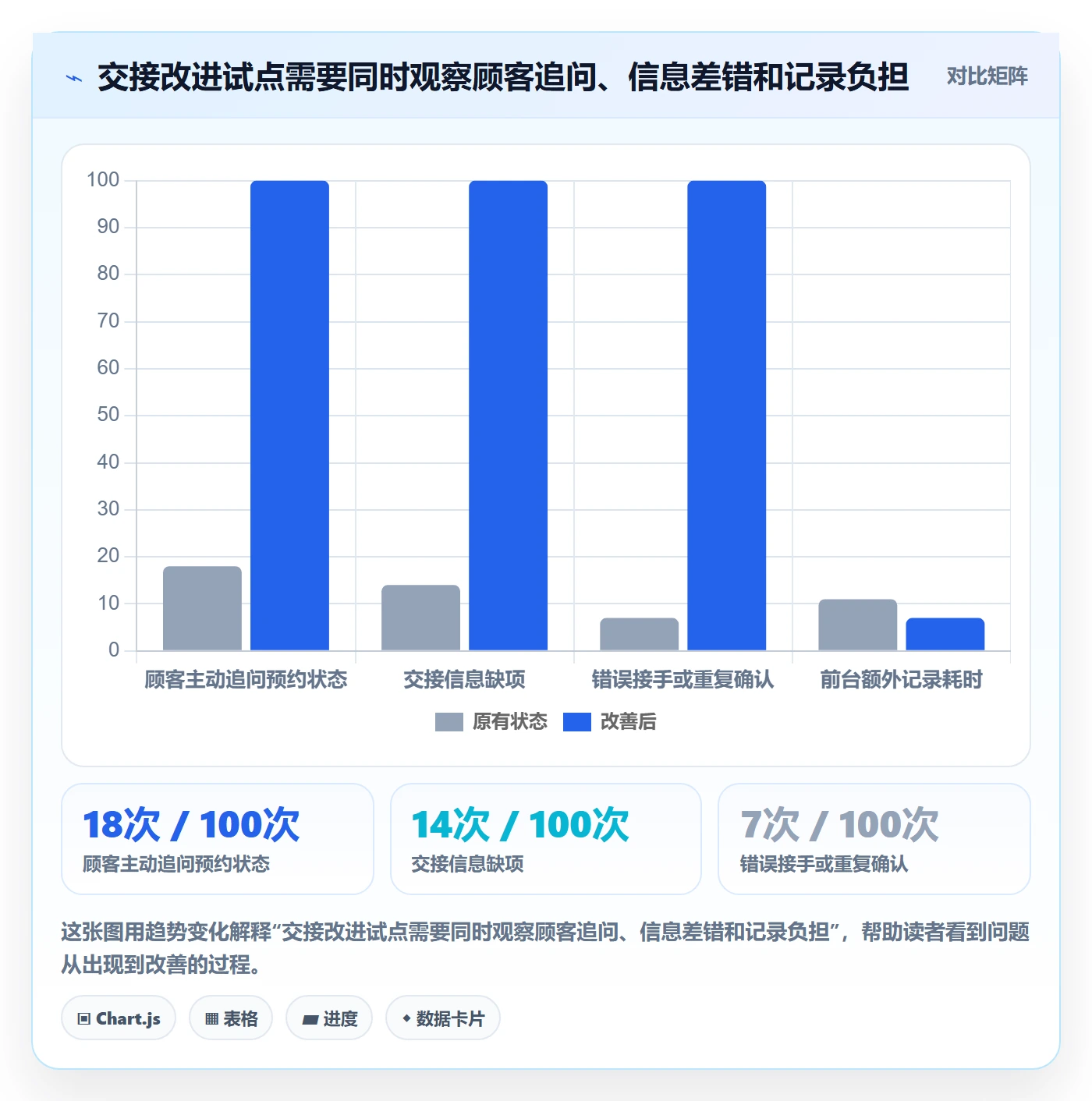The height and width of the screenshot is (1101, 1092).
Task: Click y-axis value 50
Action: pos(108,415)
